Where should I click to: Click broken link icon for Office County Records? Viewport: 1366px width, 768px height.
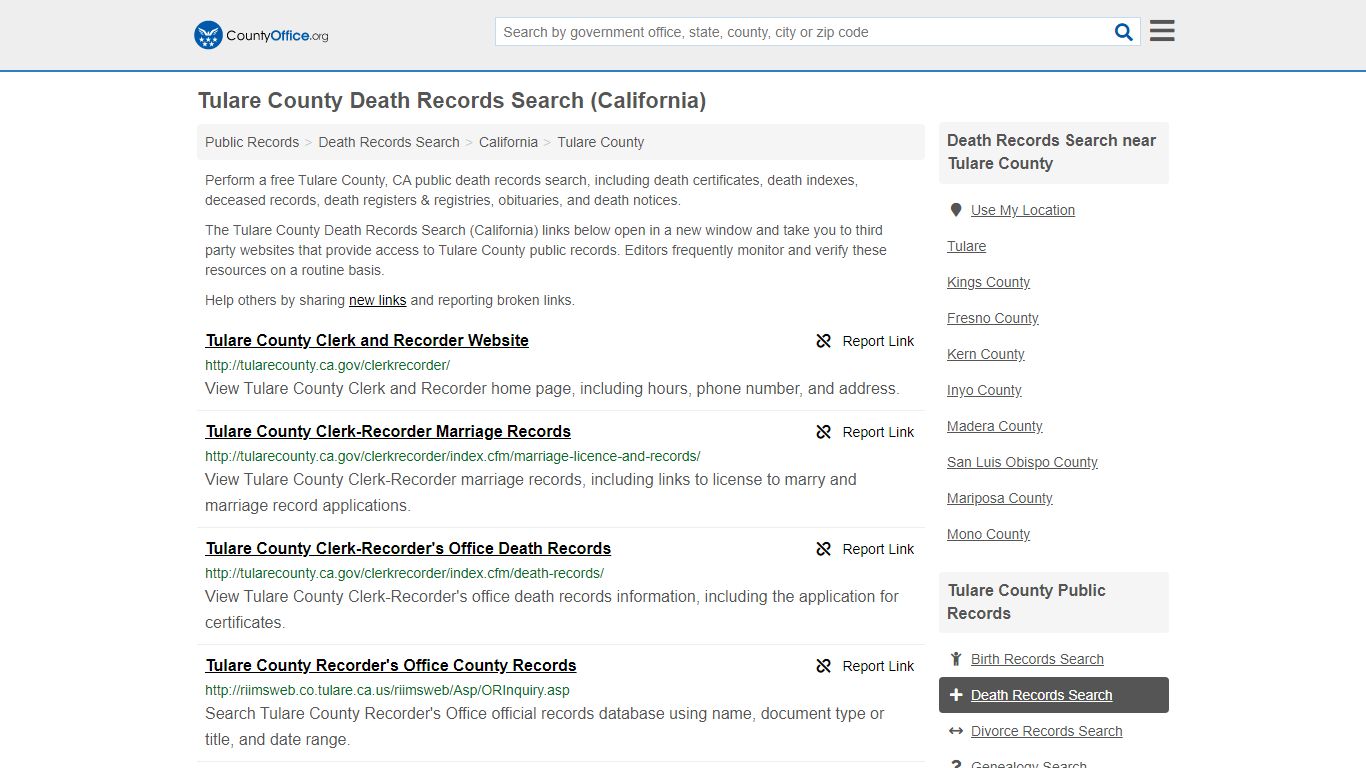click(x=824, y=666)
